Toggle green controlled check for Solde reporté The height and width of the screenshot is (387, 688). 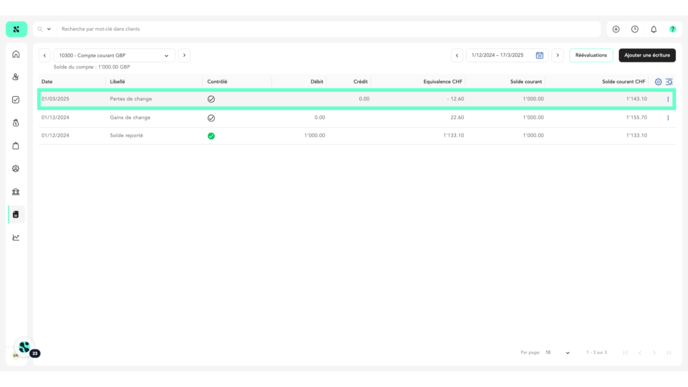tap(211, 136)
